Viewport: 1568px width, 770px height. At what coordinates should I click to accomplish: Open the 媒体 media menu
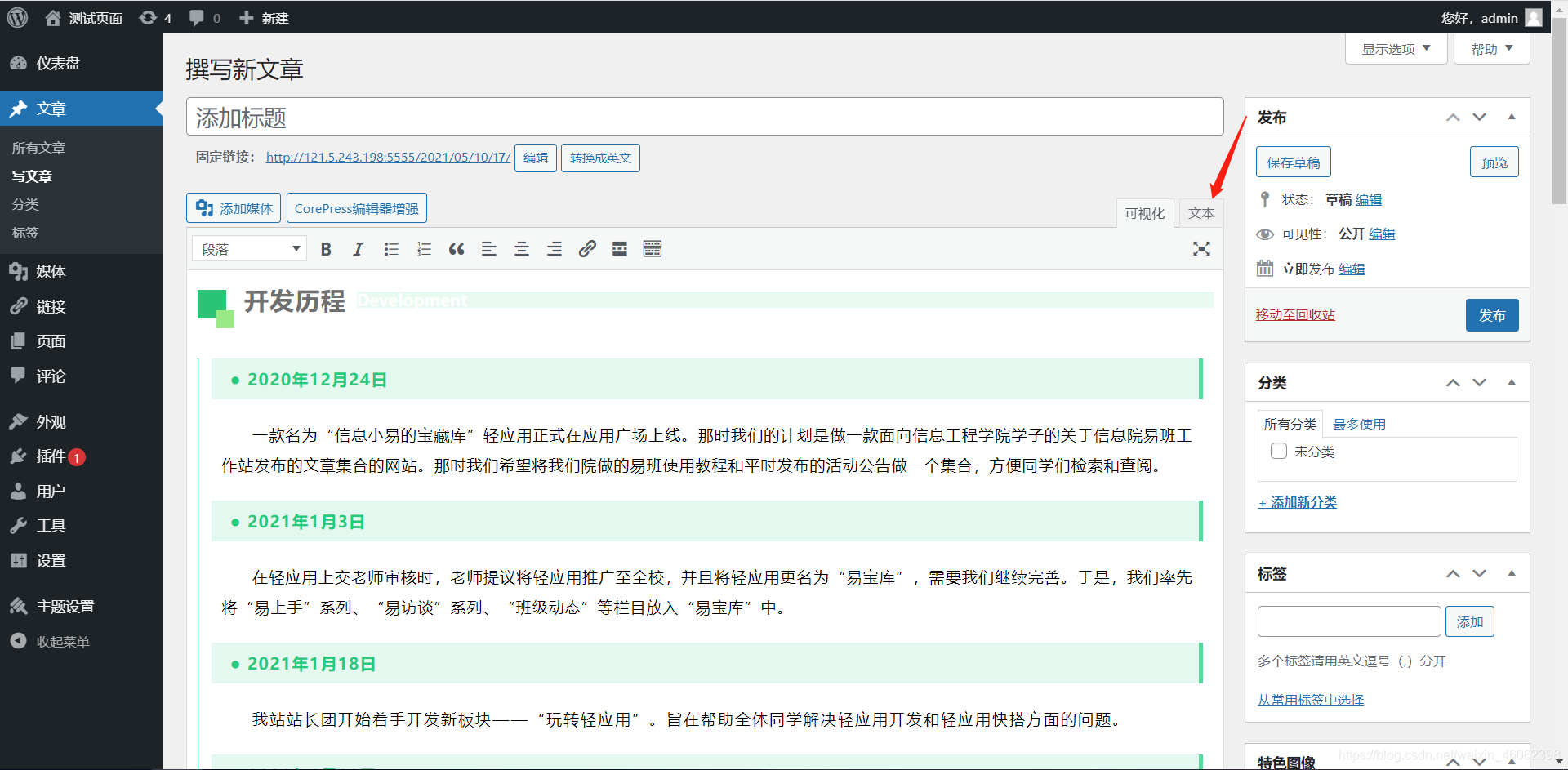[x=82, y=271]
